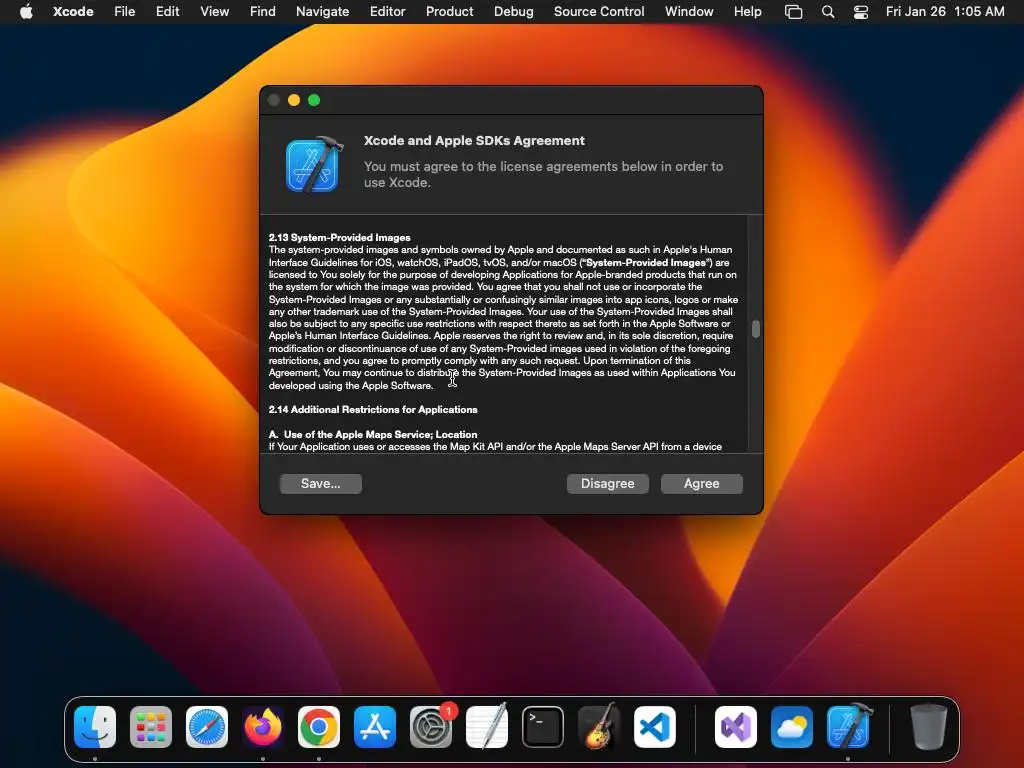
Task: Click the date and time in the menu bar
Action: [x=945, y=11]
